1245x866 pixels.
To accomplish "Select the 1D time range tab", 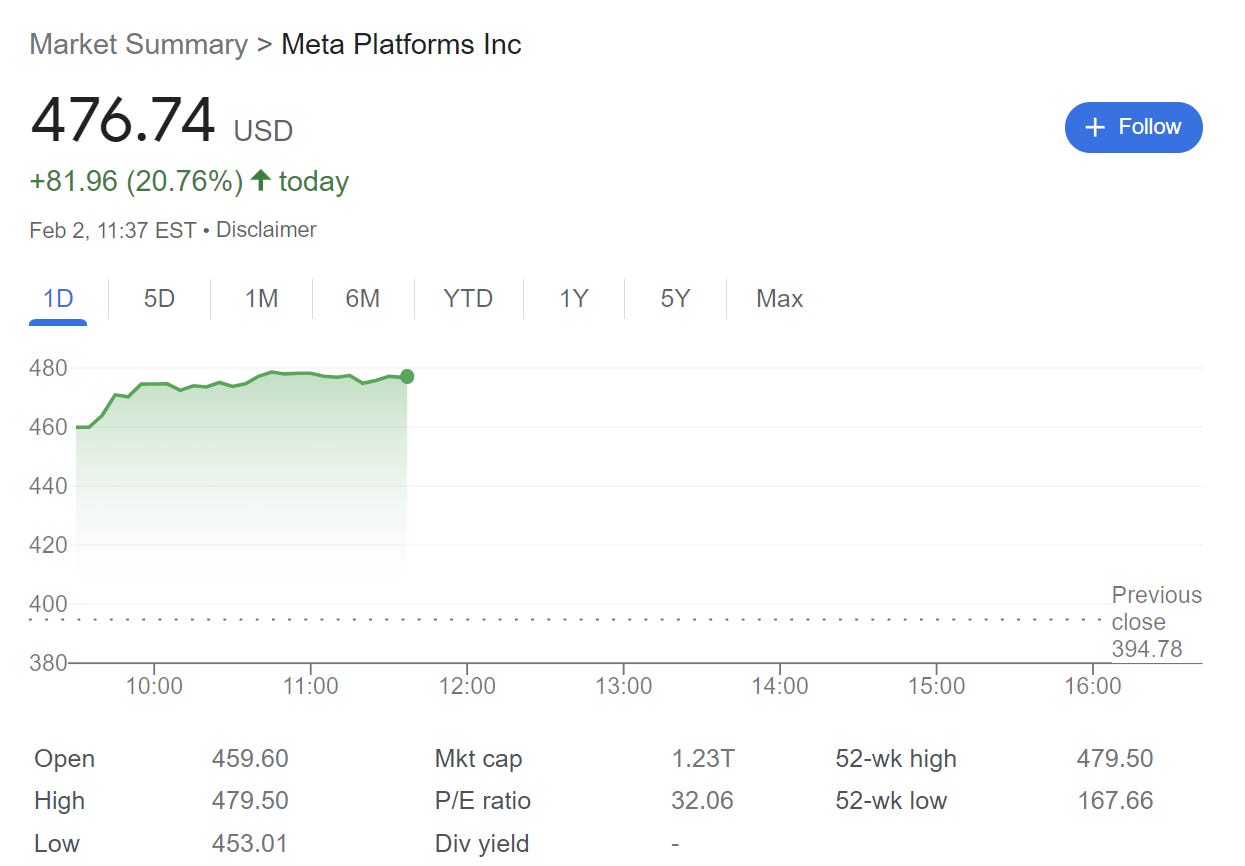I will tap(58, 298).
